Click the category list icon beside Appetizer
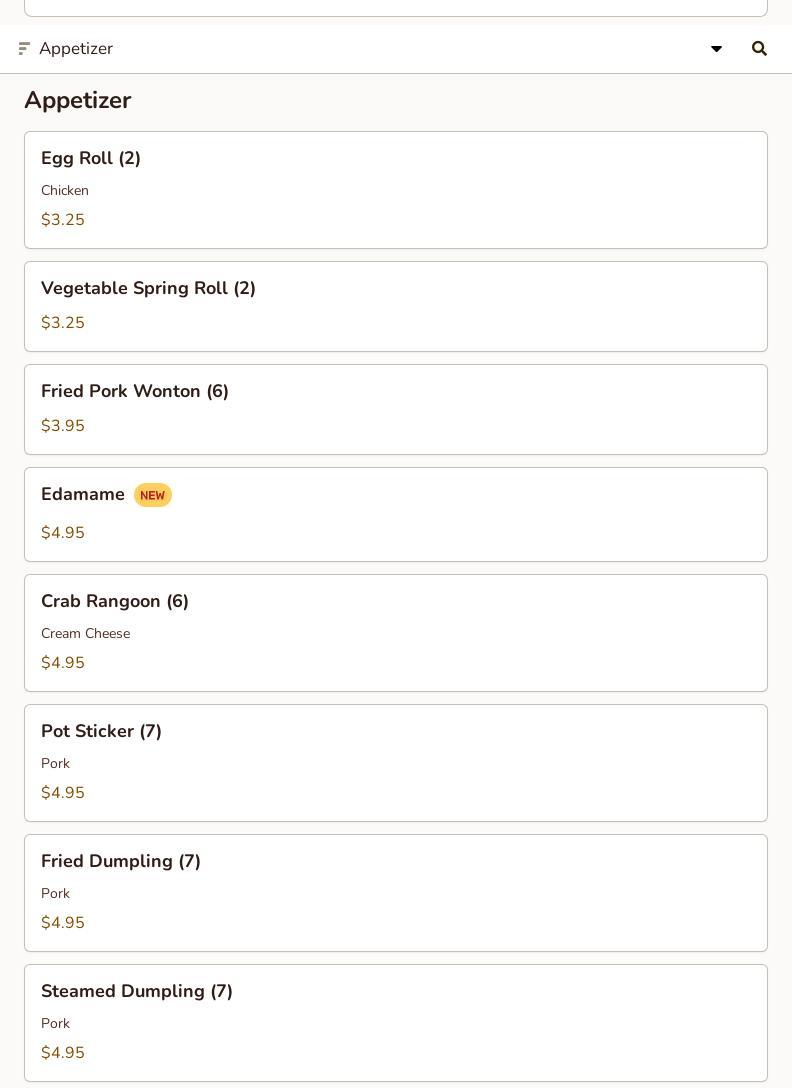The width and height of the screenshot is (792, 1088). tap(24, 49)
